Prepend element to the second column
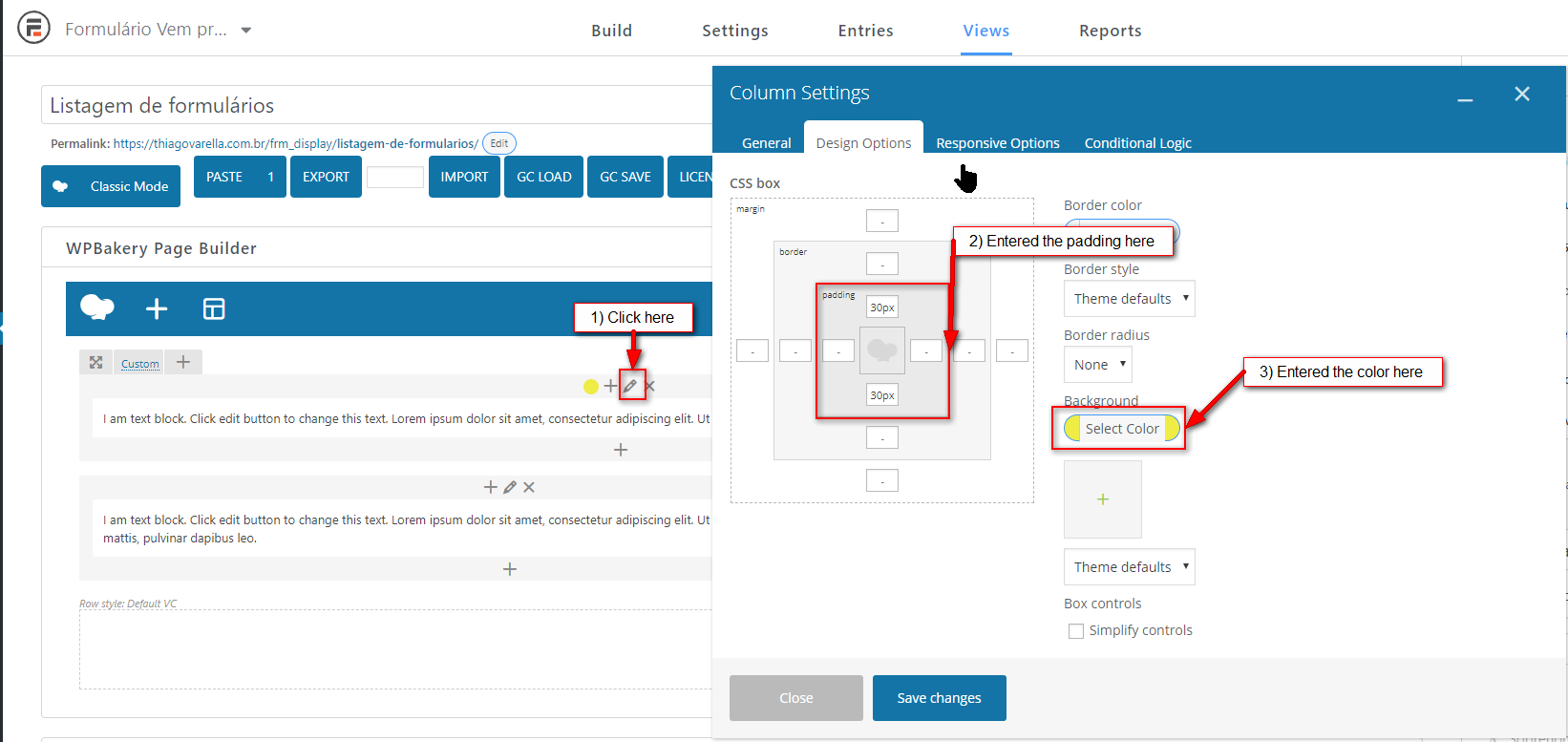 (x=491, y=487)
